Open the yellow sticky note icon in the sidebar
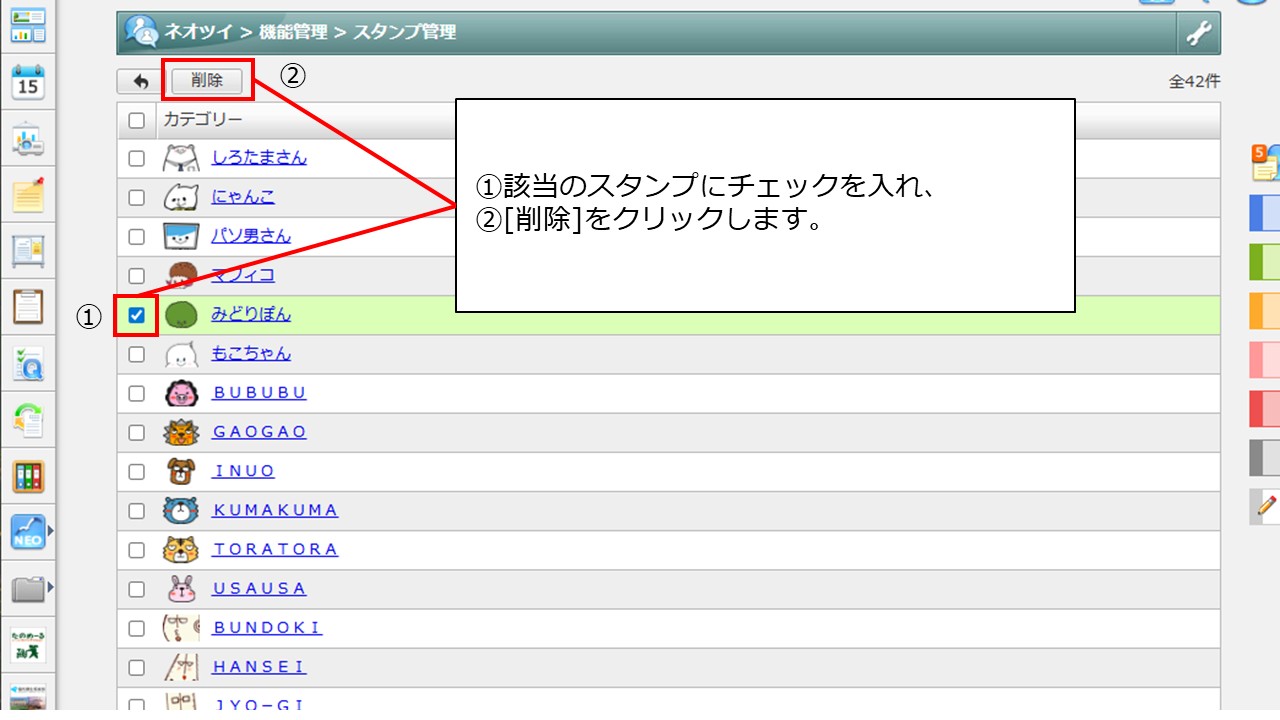This screenshot has width=1280, height=720. [x=28, y=195]
